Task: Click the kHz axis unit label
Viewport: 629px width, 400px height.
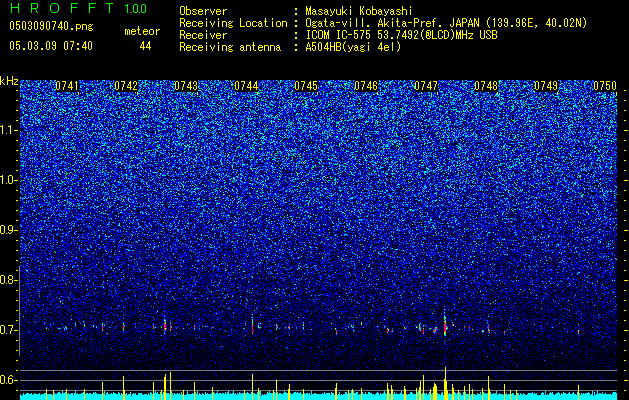Action: pyautogui.click(x=9, y=81)
